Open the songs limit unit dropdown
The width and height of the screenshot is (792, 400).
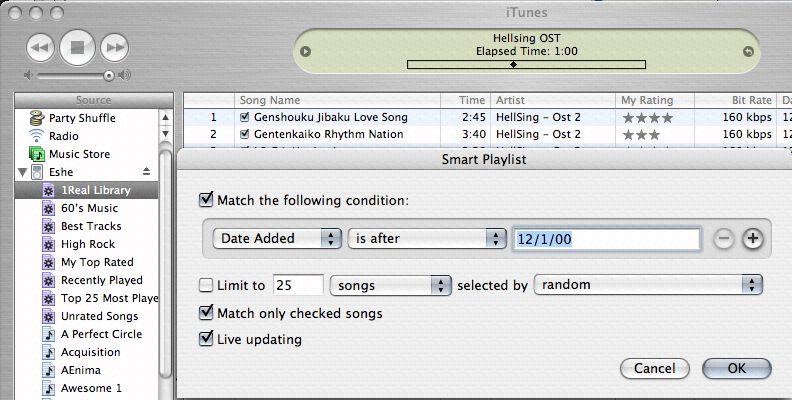390,286
